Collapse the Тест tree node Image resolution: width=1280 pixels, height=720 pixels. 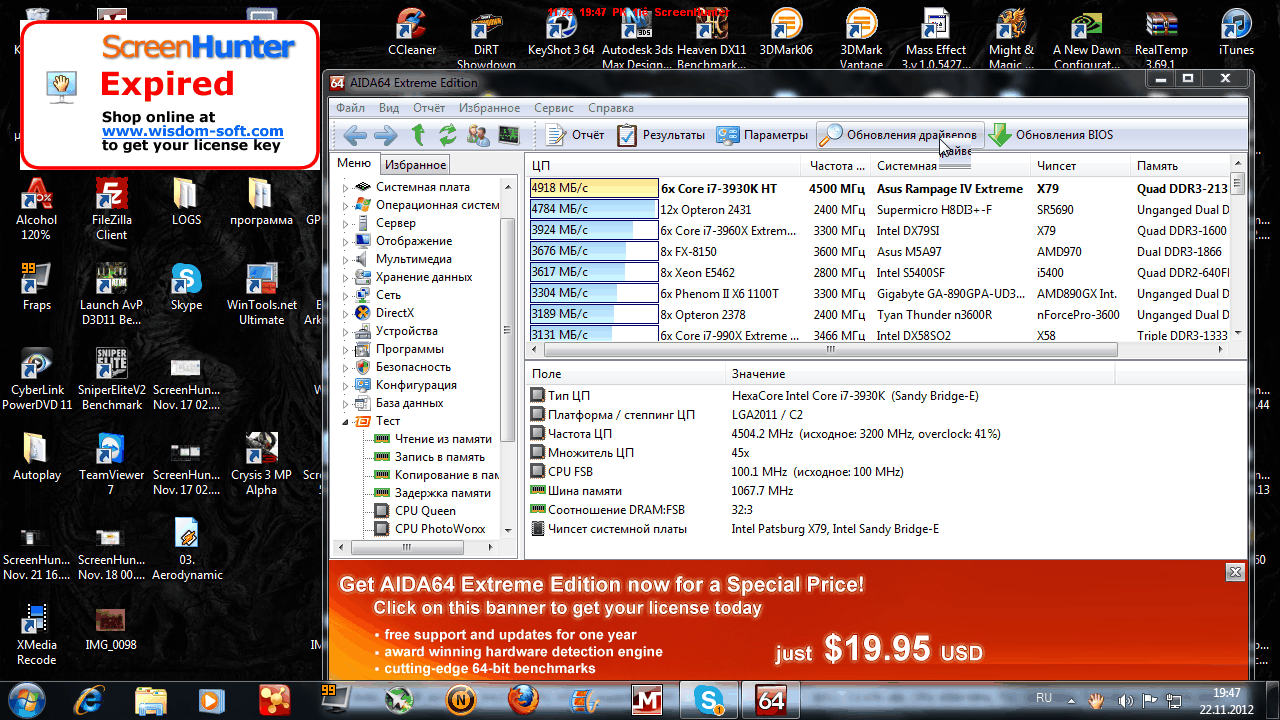[346, 421]
